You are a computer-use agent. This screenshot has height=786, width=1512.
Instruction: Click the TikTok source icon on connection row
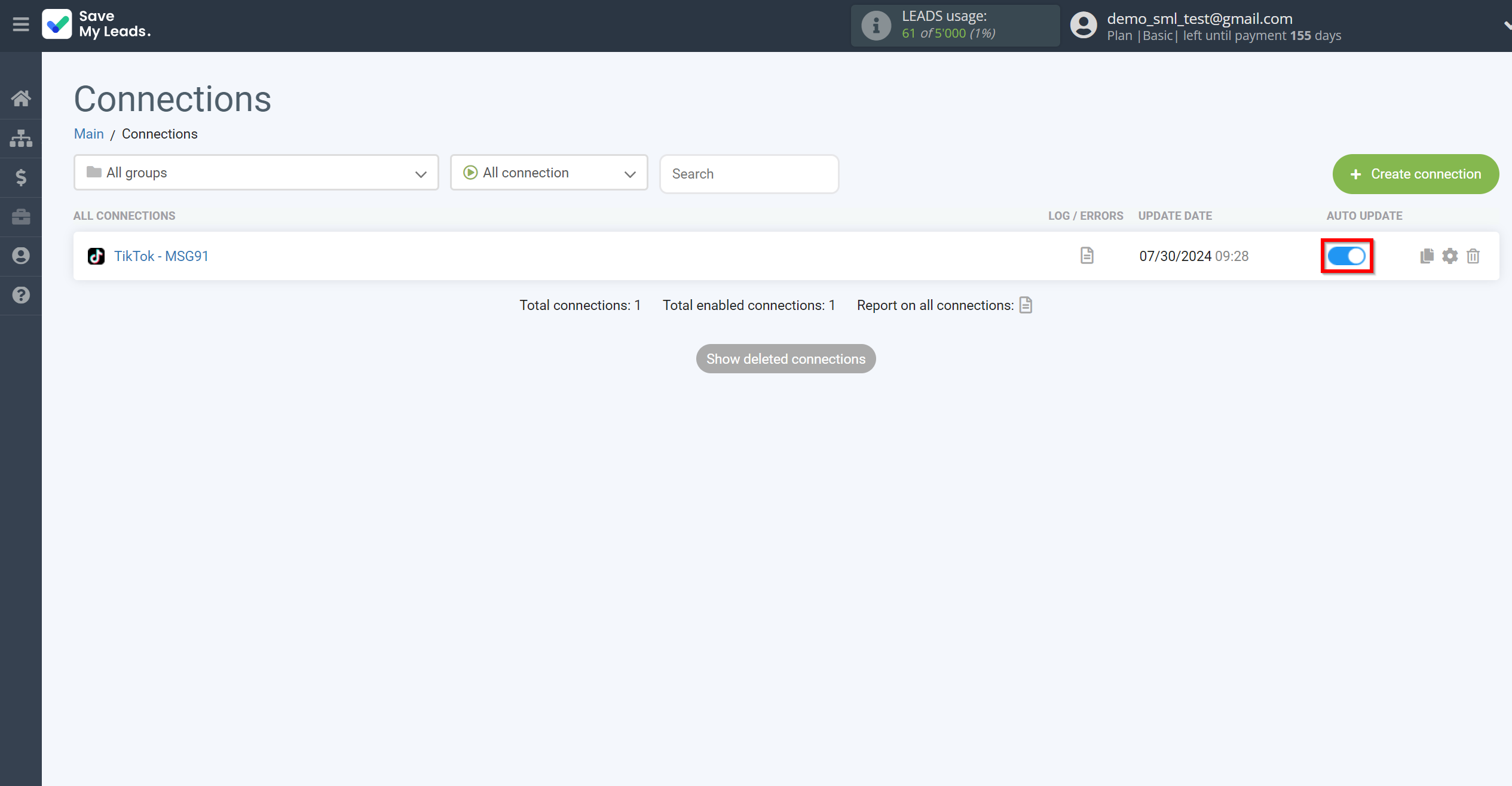click(96, 256)
